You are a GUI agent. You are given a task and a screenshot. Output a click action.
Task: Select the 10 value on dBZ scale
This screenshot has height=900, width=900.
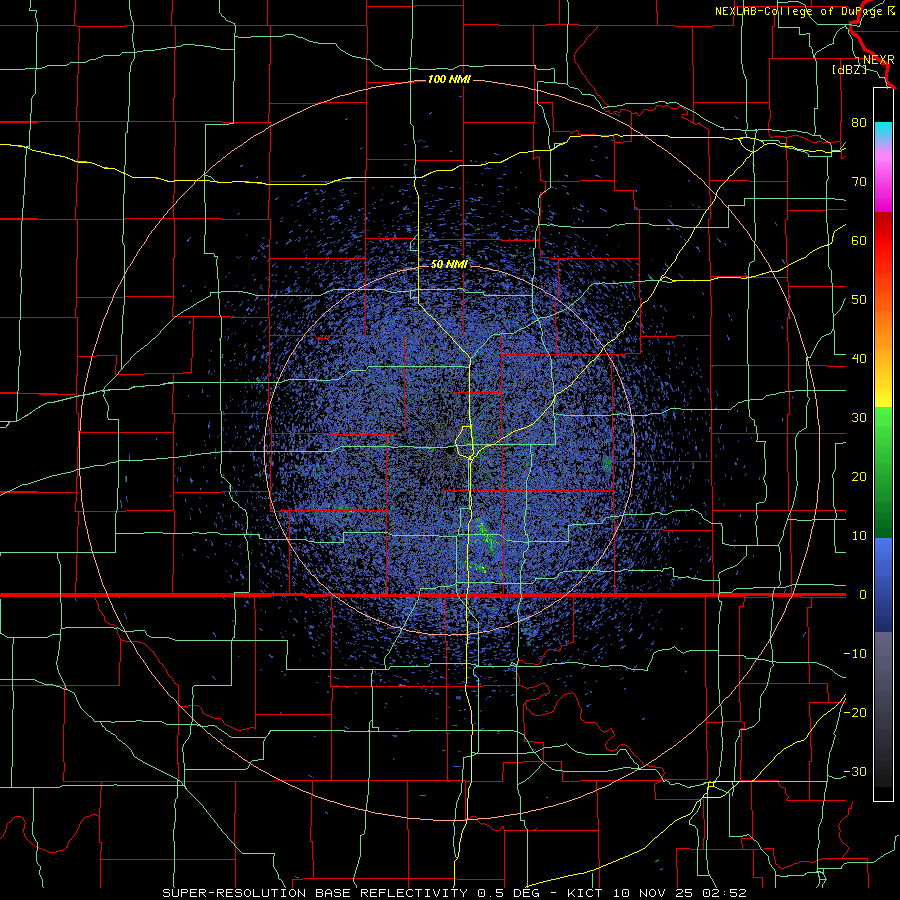coord(859,536)
